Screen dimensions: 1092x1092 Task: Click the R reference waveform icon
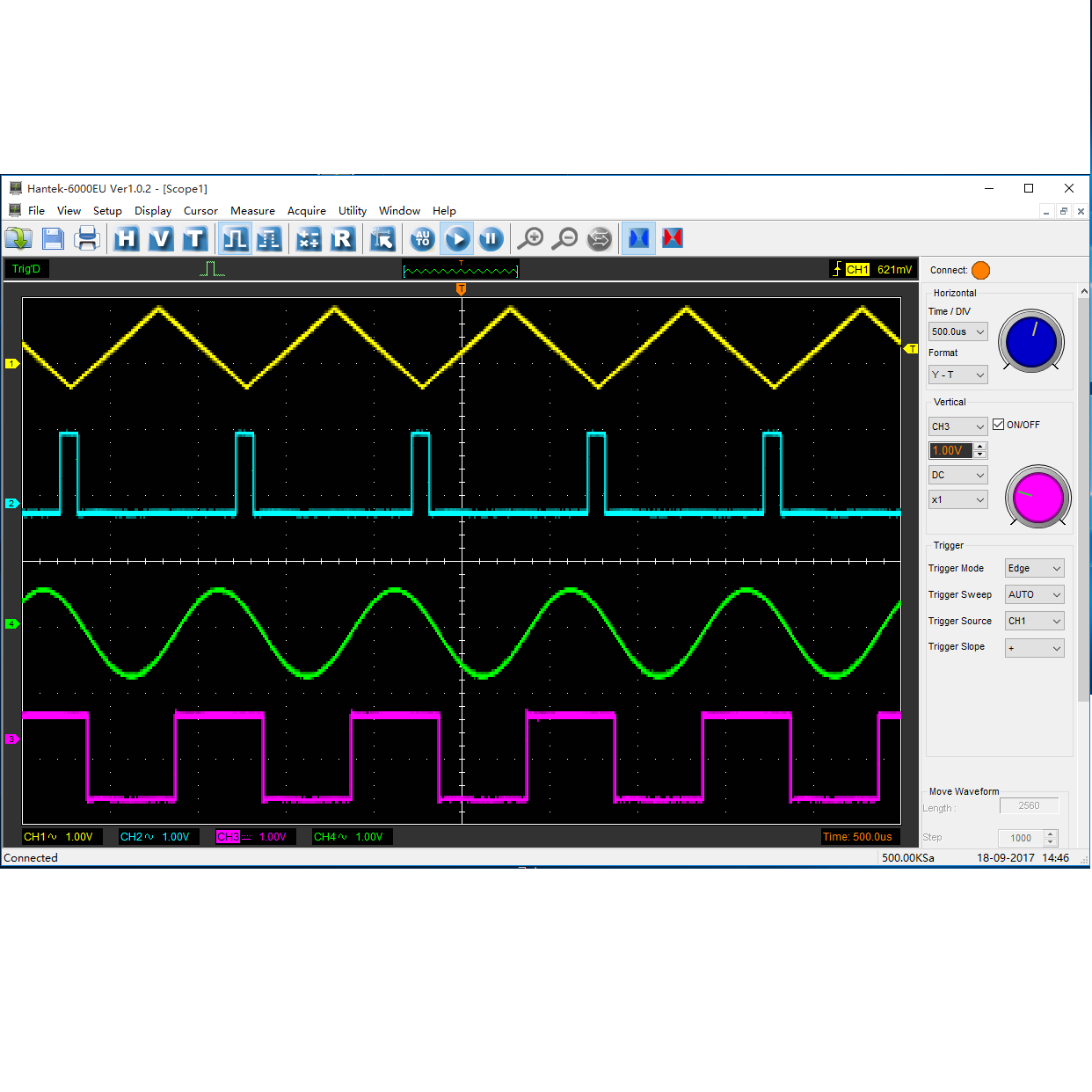point(342,238)
